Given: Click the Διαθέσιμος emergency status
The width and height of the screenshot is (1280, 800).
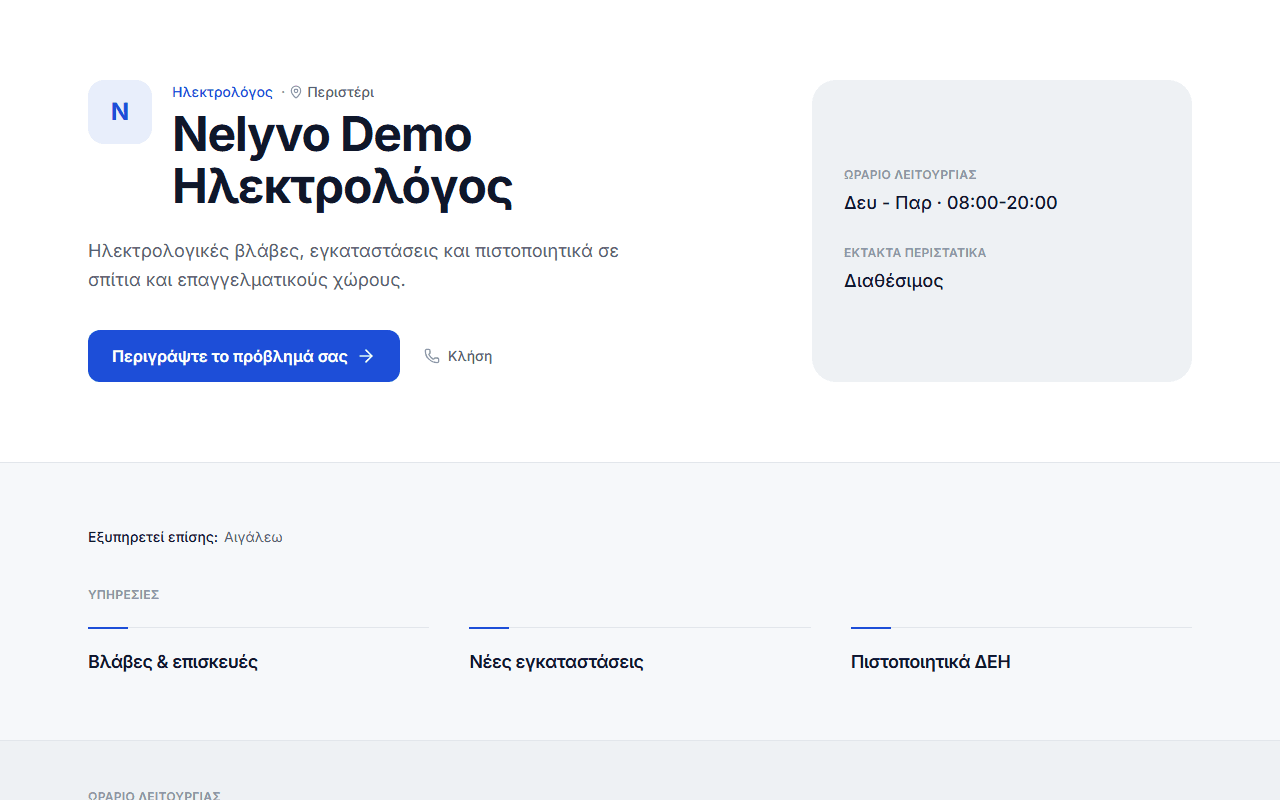Looking at the screenshot, I should click(x=894, y=281).
